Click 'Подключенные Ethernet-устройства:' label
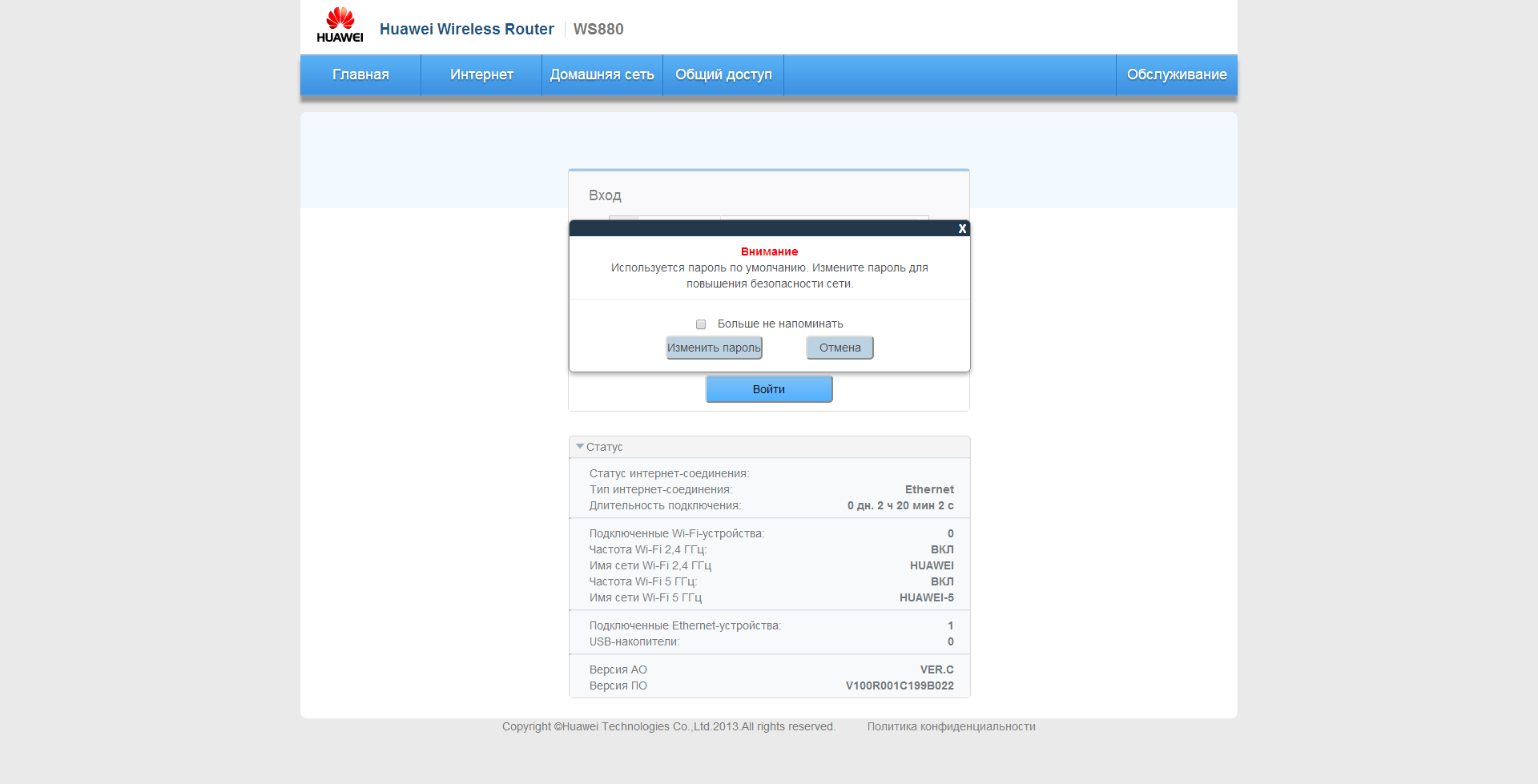This screenshot has width=1538, height=784. [x=685, y=625]
